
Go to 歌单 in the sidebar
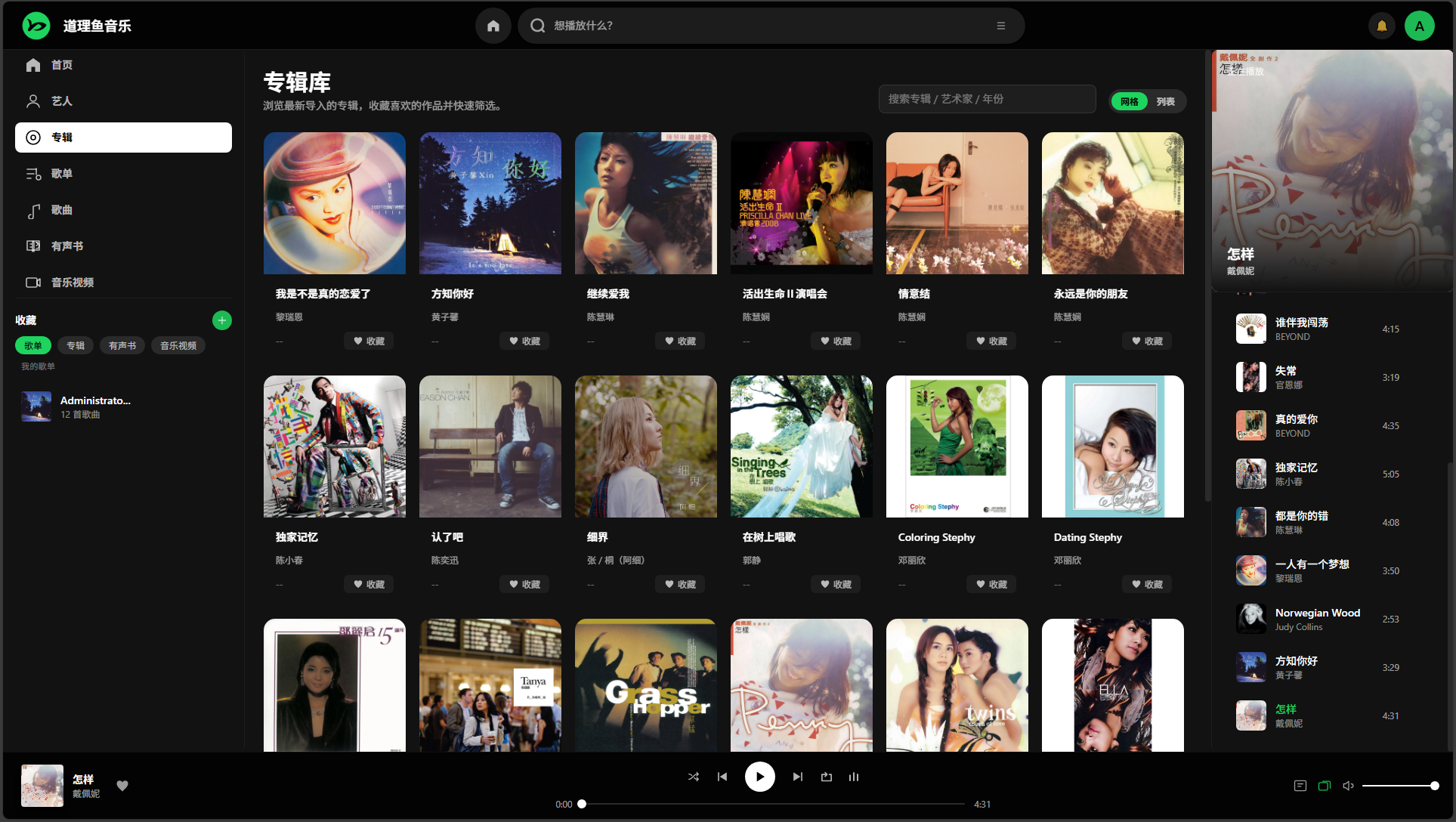62,174
